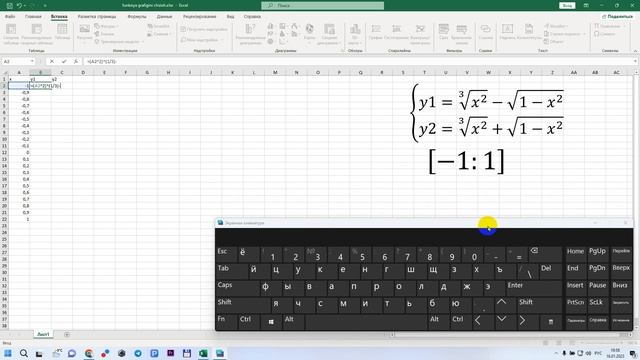Insert a Win/Loss sparkline
640x360 pixels.
click(420, 34)
